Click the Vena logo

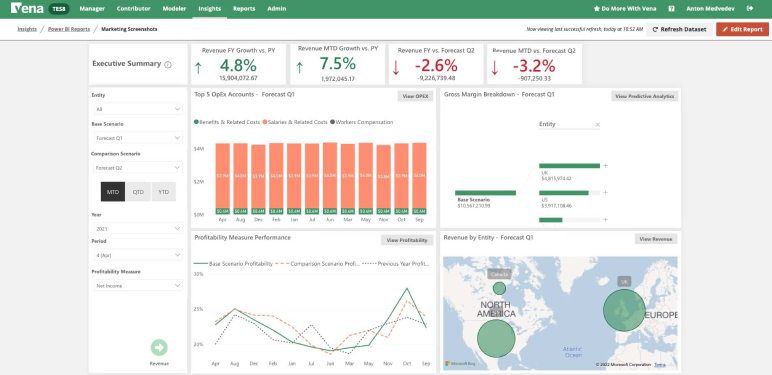point(27,8)
